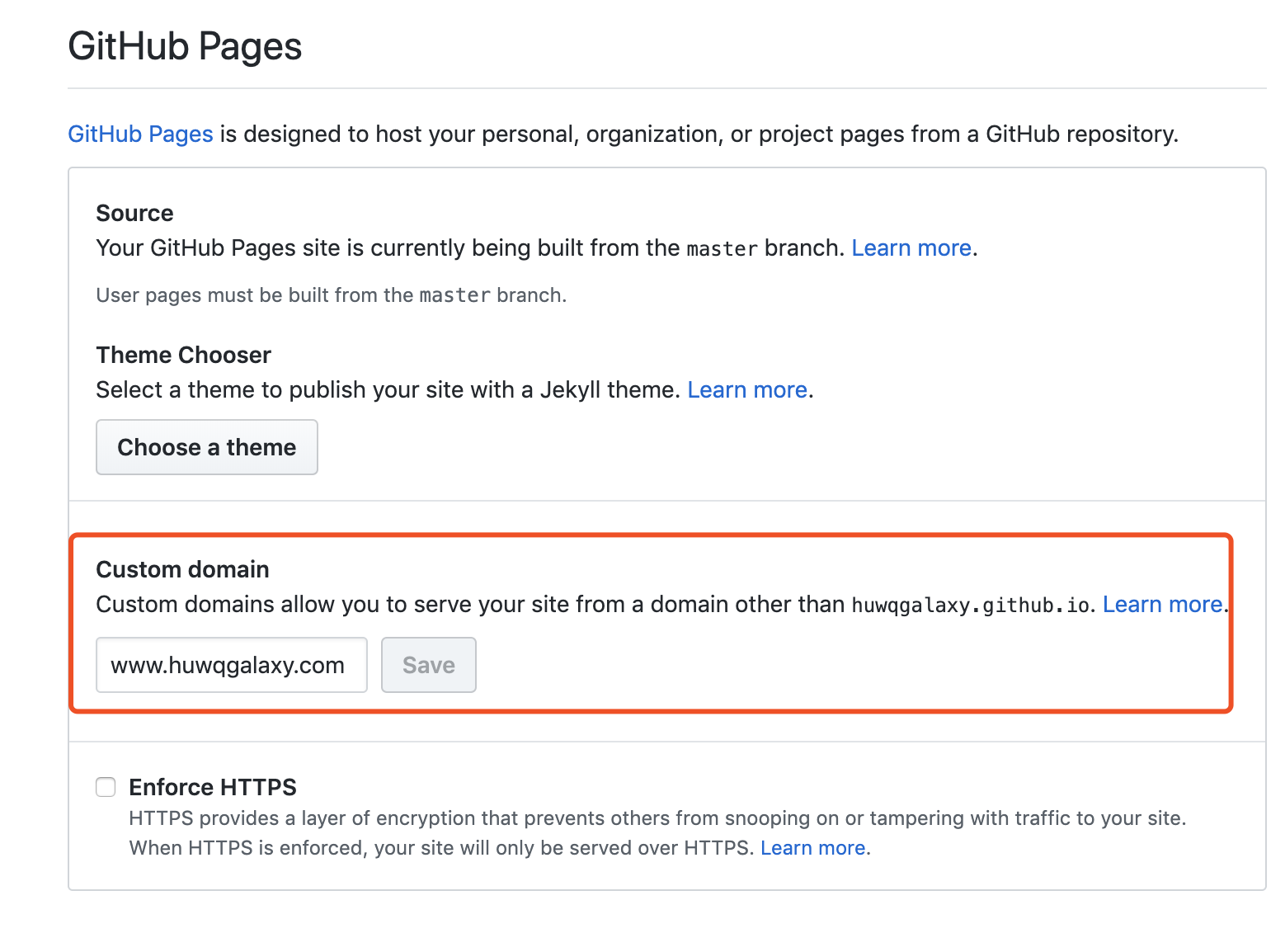
Task: Open Learn more link in Source section
Action: click(x=911, y=247)
